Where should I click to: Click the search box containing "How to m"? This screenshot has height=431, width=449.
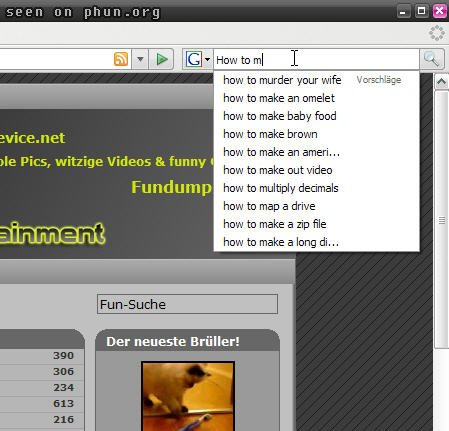pyautogui.click(x=316, y=60)
